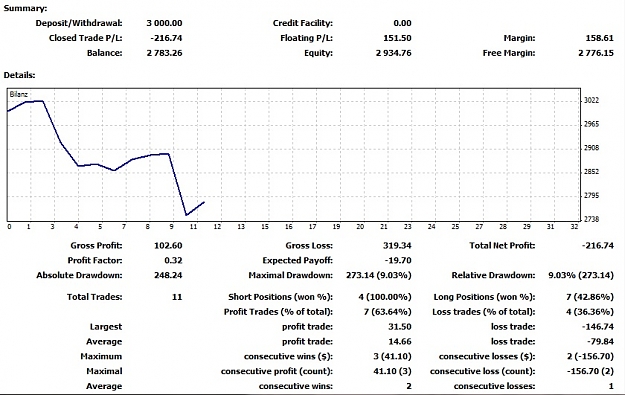Viewport: 625px width, 395px height.
Task: Click largest profit trade value 31.50
Action: 400,327
